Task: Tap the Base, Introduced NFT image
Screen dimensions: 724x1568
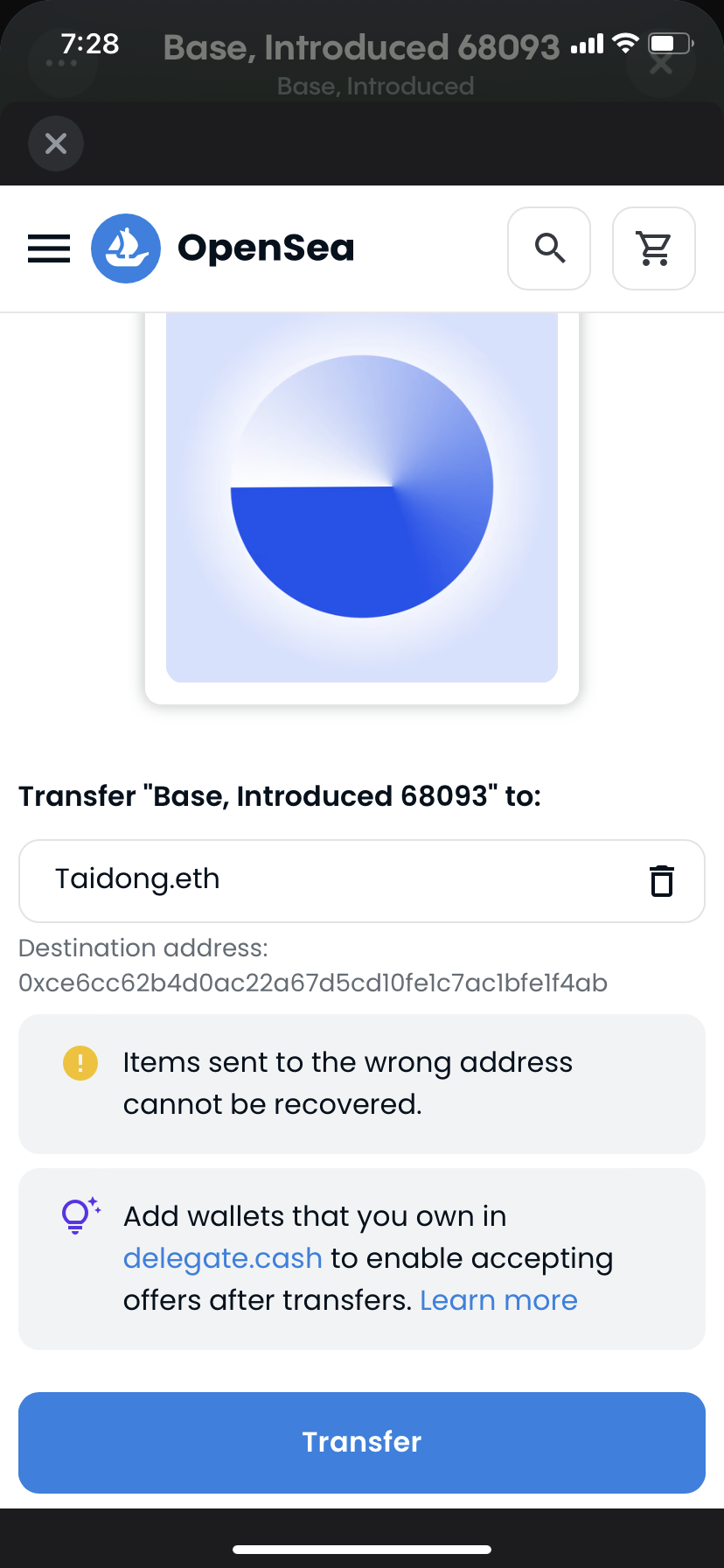Action: [362, 497]
